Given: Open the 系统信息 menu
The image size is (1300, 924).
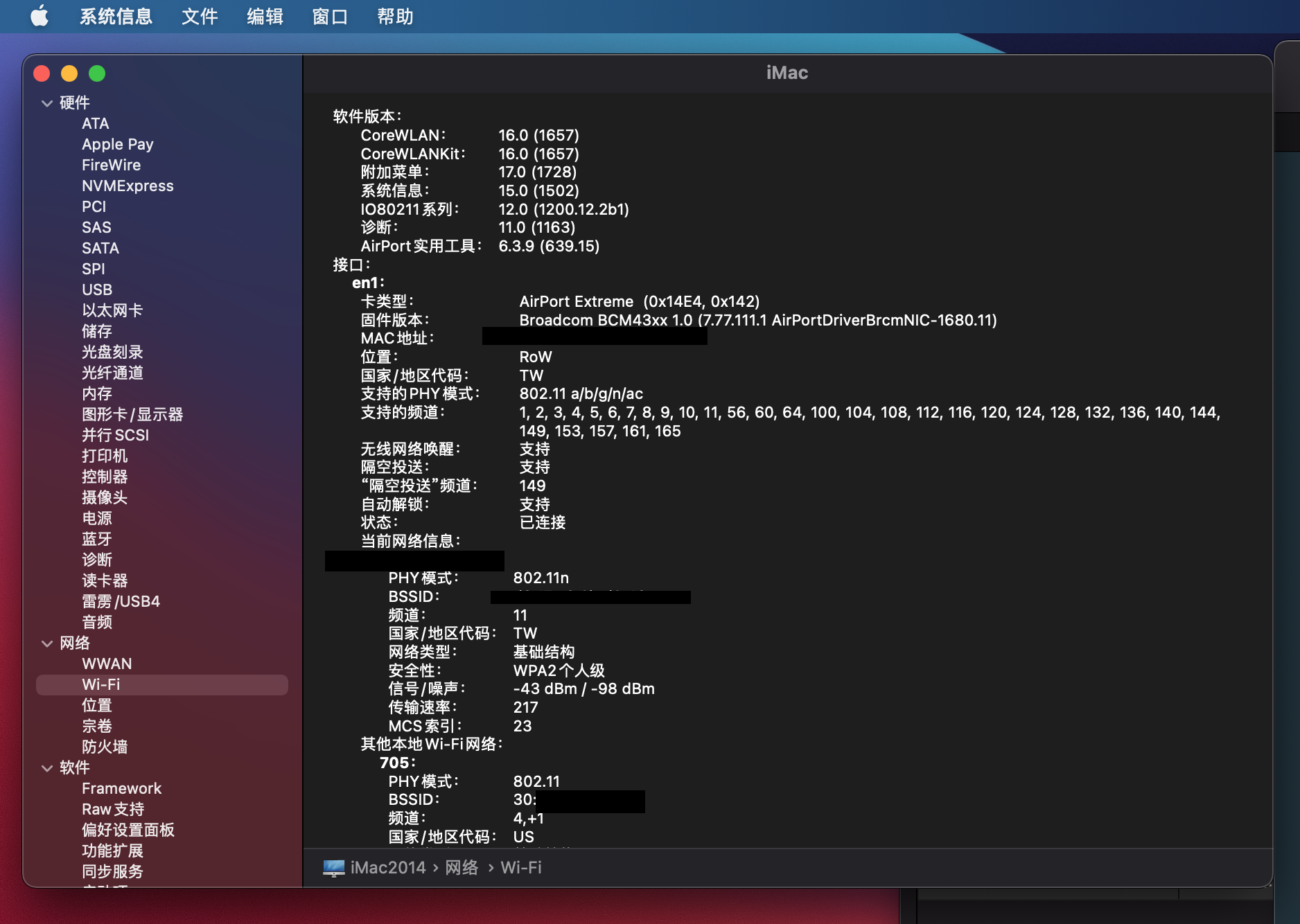Looking at the screenshot, I should (116, 16).
